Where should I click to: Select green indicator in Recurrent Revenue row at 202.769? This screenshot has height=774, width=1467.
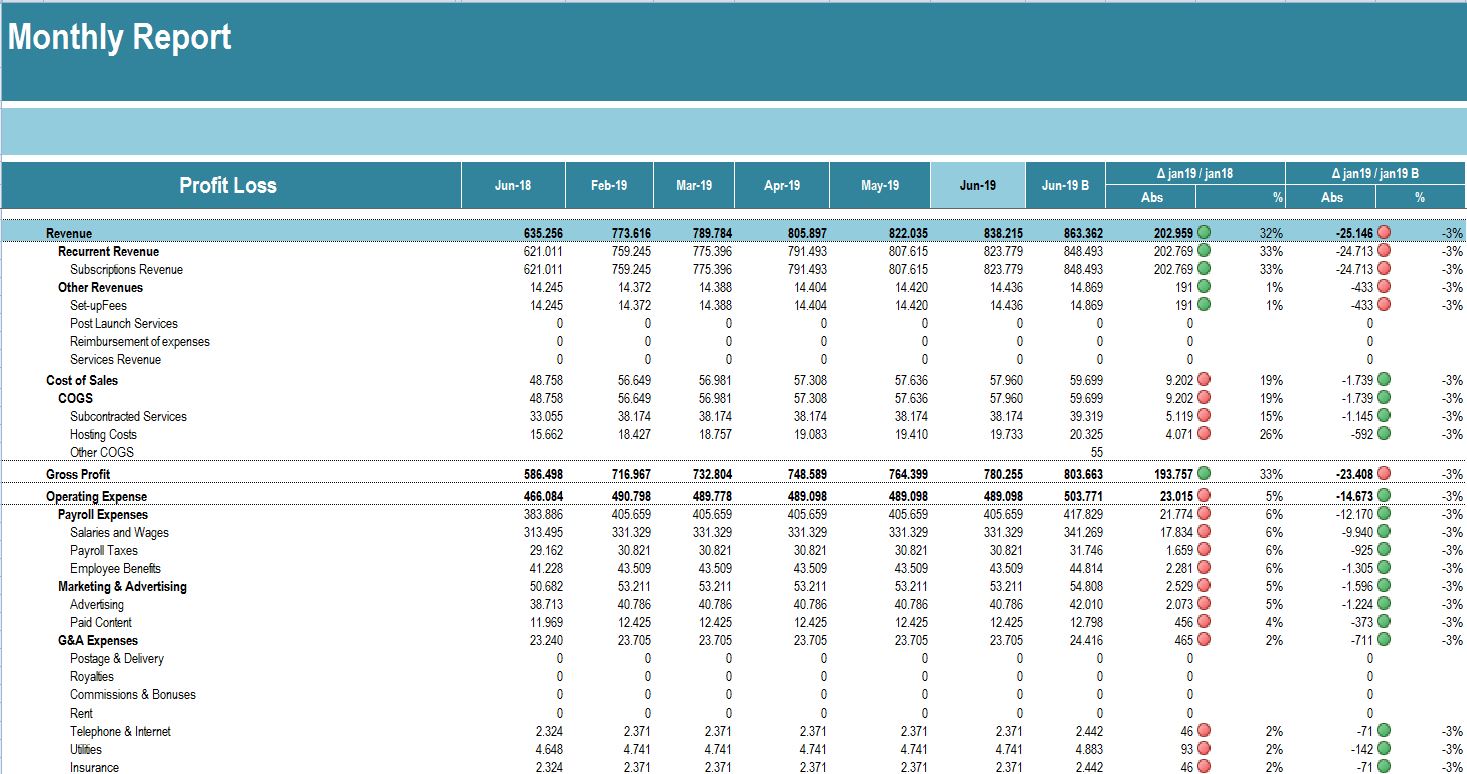tap(1204, 251)
